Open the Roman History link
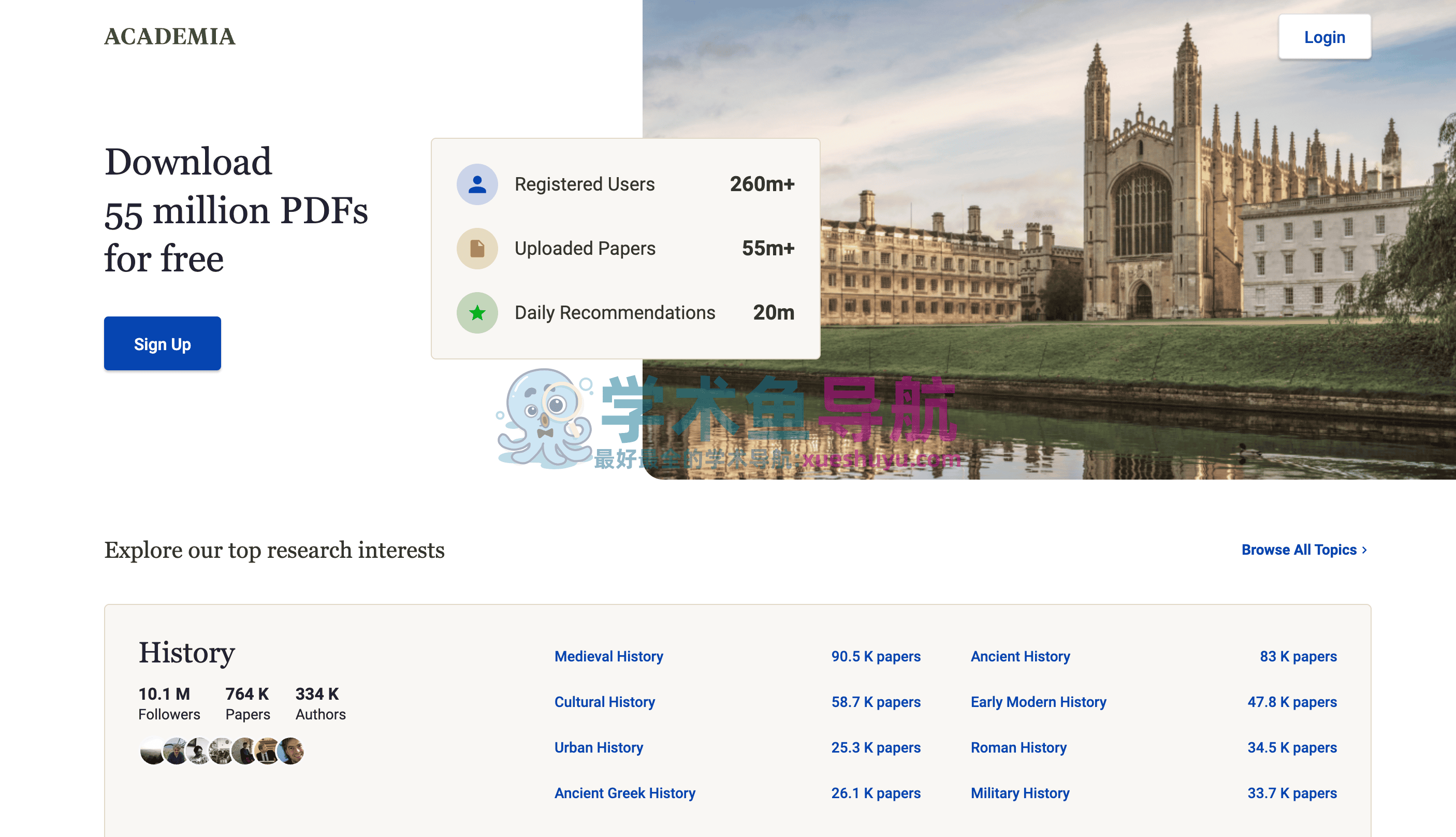This screenshot has height=837, width=1456. point(1018,747)
